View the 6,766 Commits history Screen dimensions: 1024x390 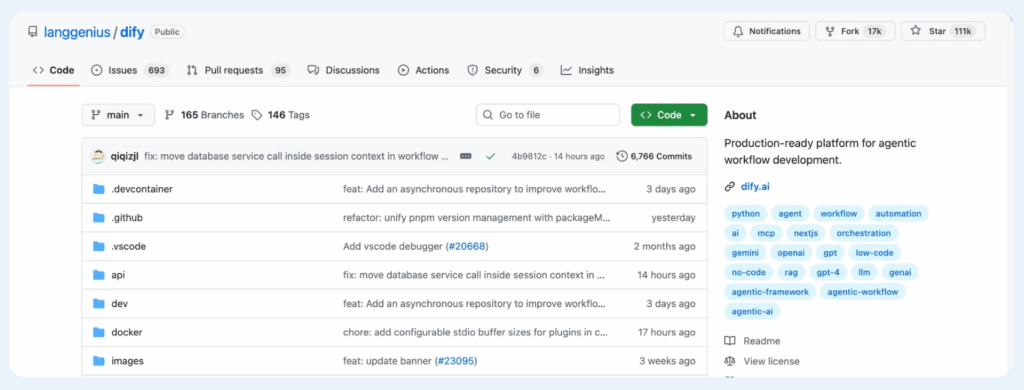point(654,156)
